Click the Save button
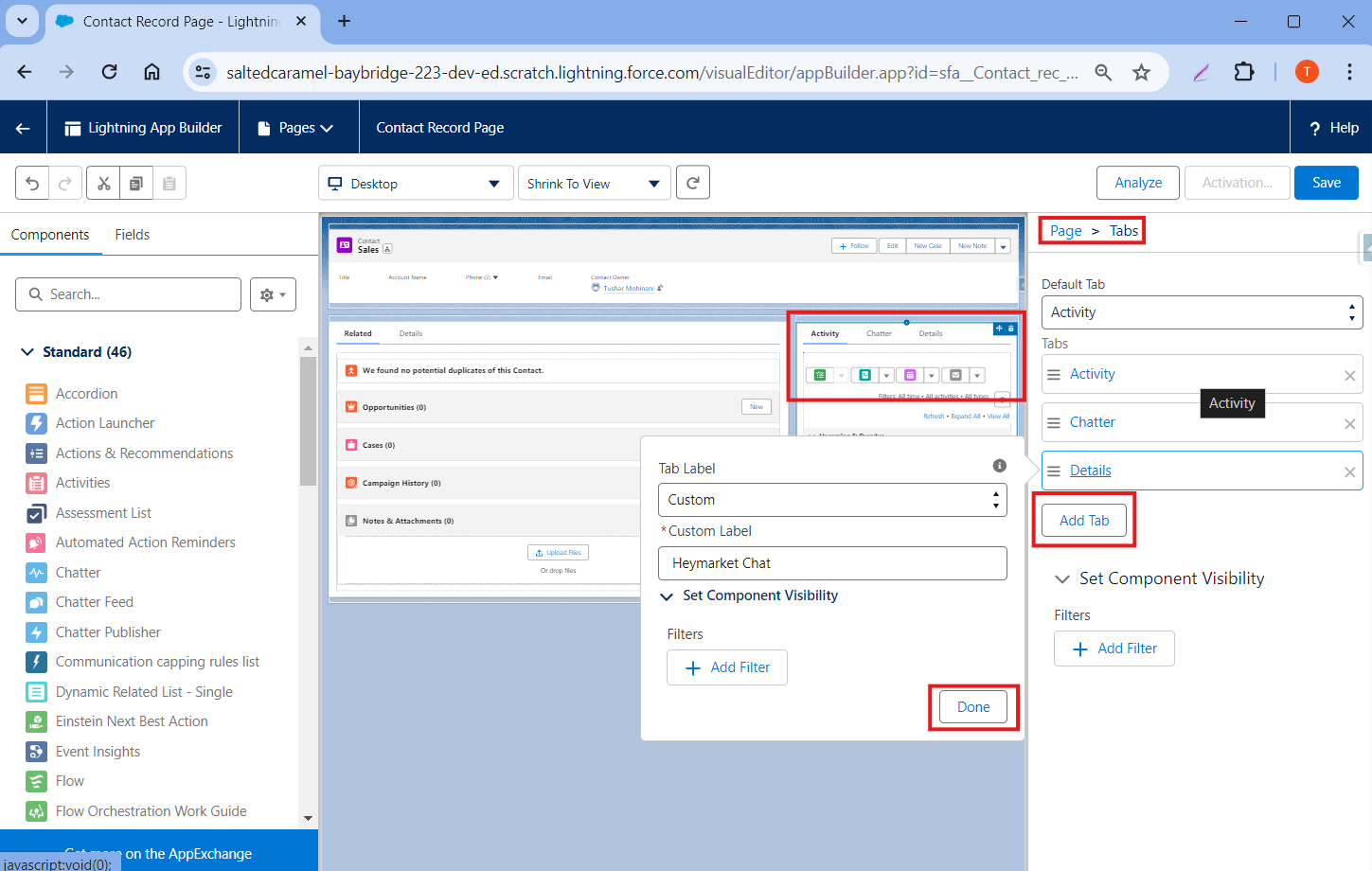Screen dimensions: 1372x871 point(1326,183)
